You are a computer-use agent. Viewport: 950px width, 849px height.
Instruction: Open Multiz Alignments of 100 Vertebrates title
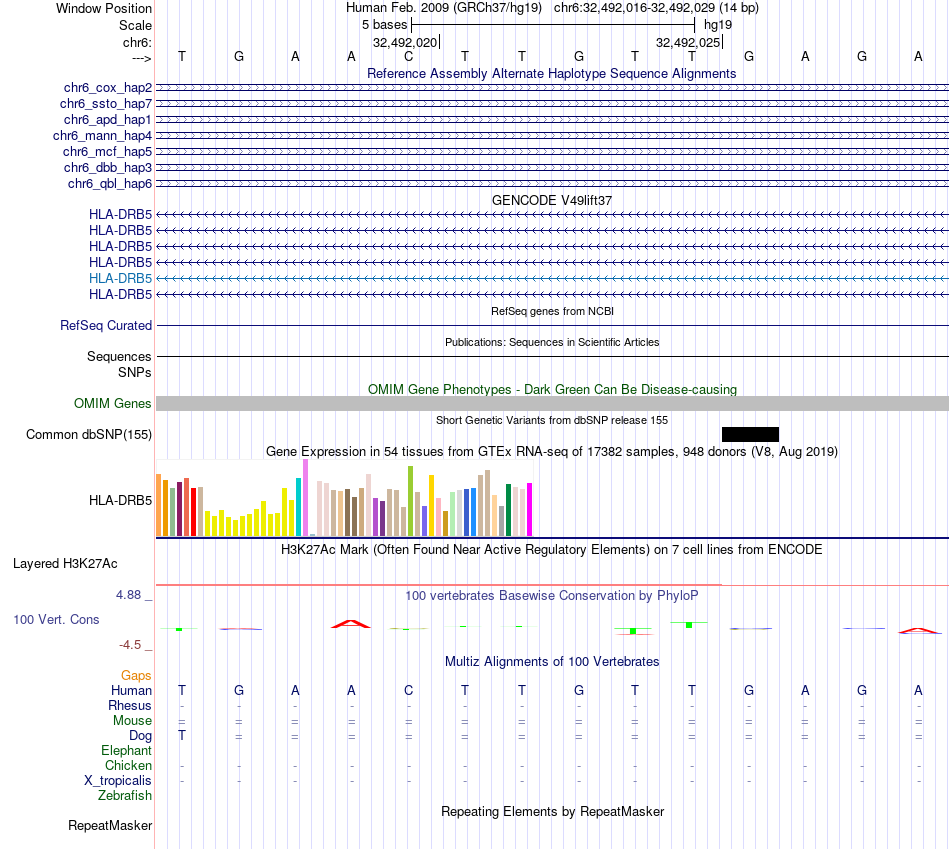pyautogui.click(x=552, y=662)
